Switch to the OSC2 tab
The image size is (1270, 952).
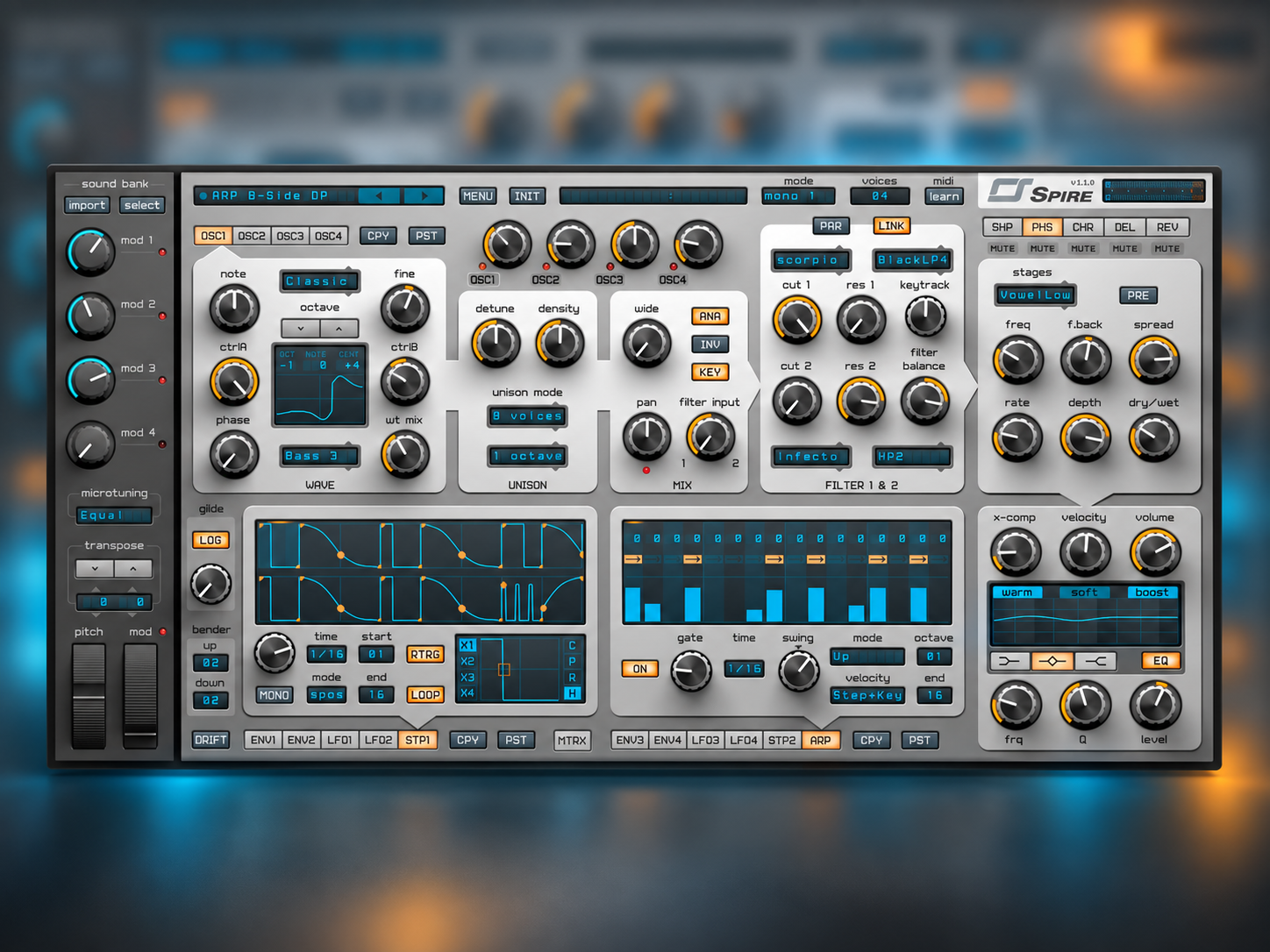pos(252,236)
